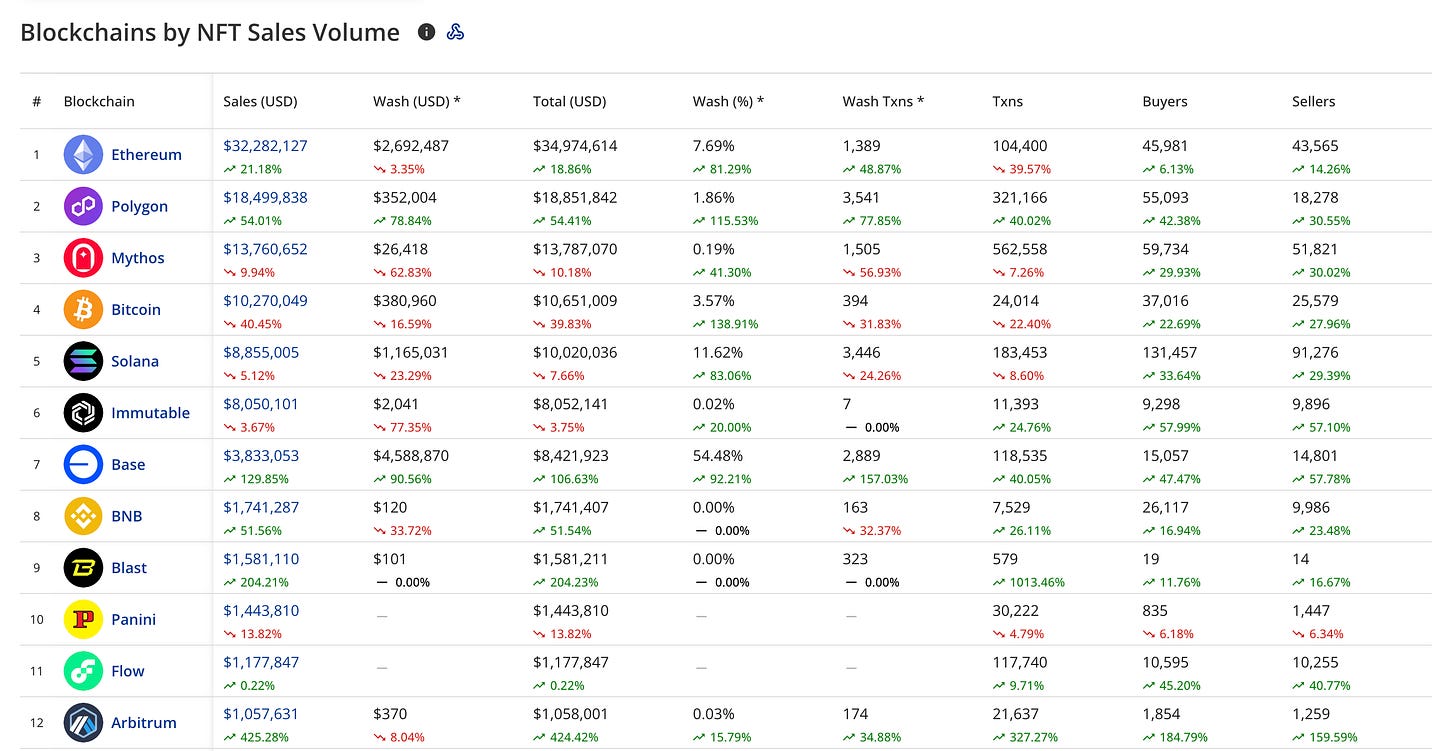Click the Bitcoin logo icon
Viewport: 1456px width, 751px height.
click(x=83, y=310)
